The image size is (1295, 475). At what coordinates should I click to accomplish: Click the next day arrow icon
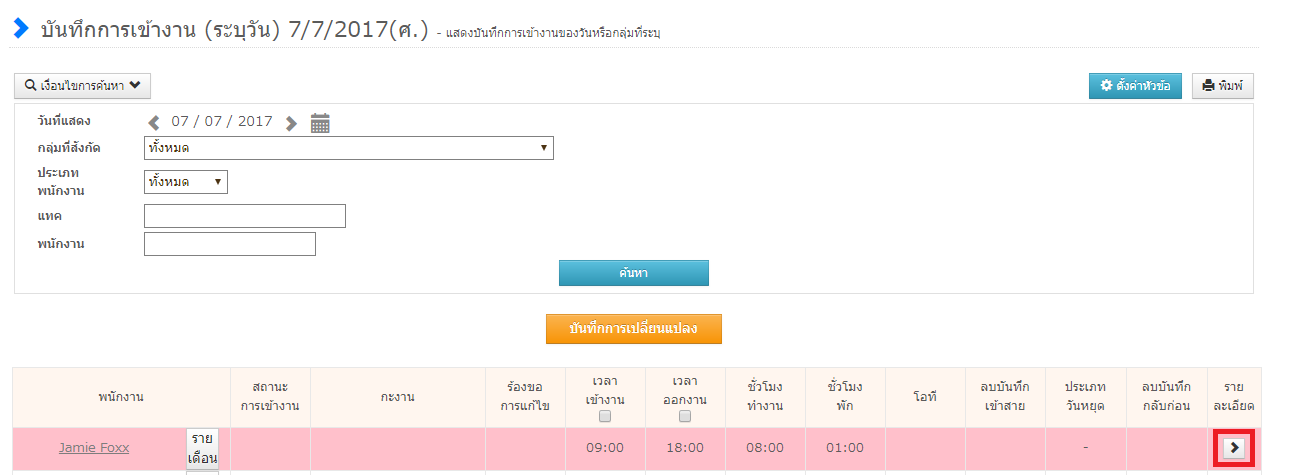point(291,123)
